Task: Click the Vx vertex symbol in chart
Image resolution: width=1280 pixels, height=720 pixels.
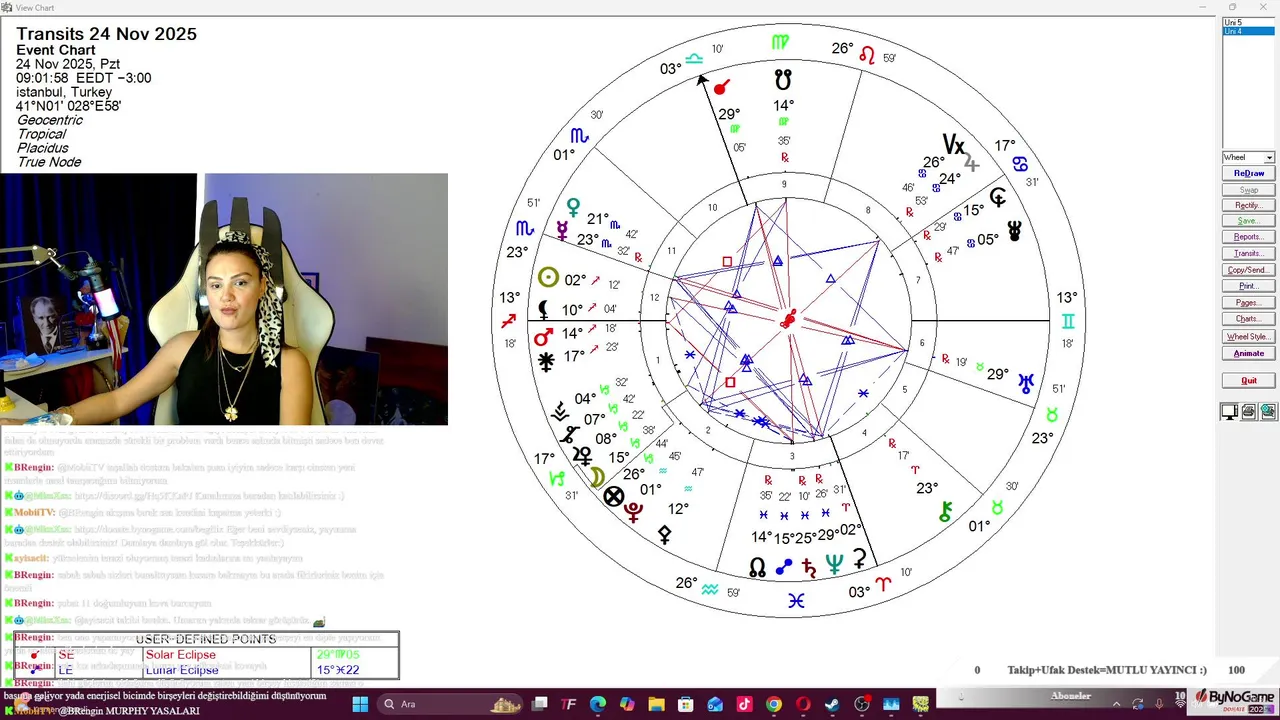Action: [954, 147]
